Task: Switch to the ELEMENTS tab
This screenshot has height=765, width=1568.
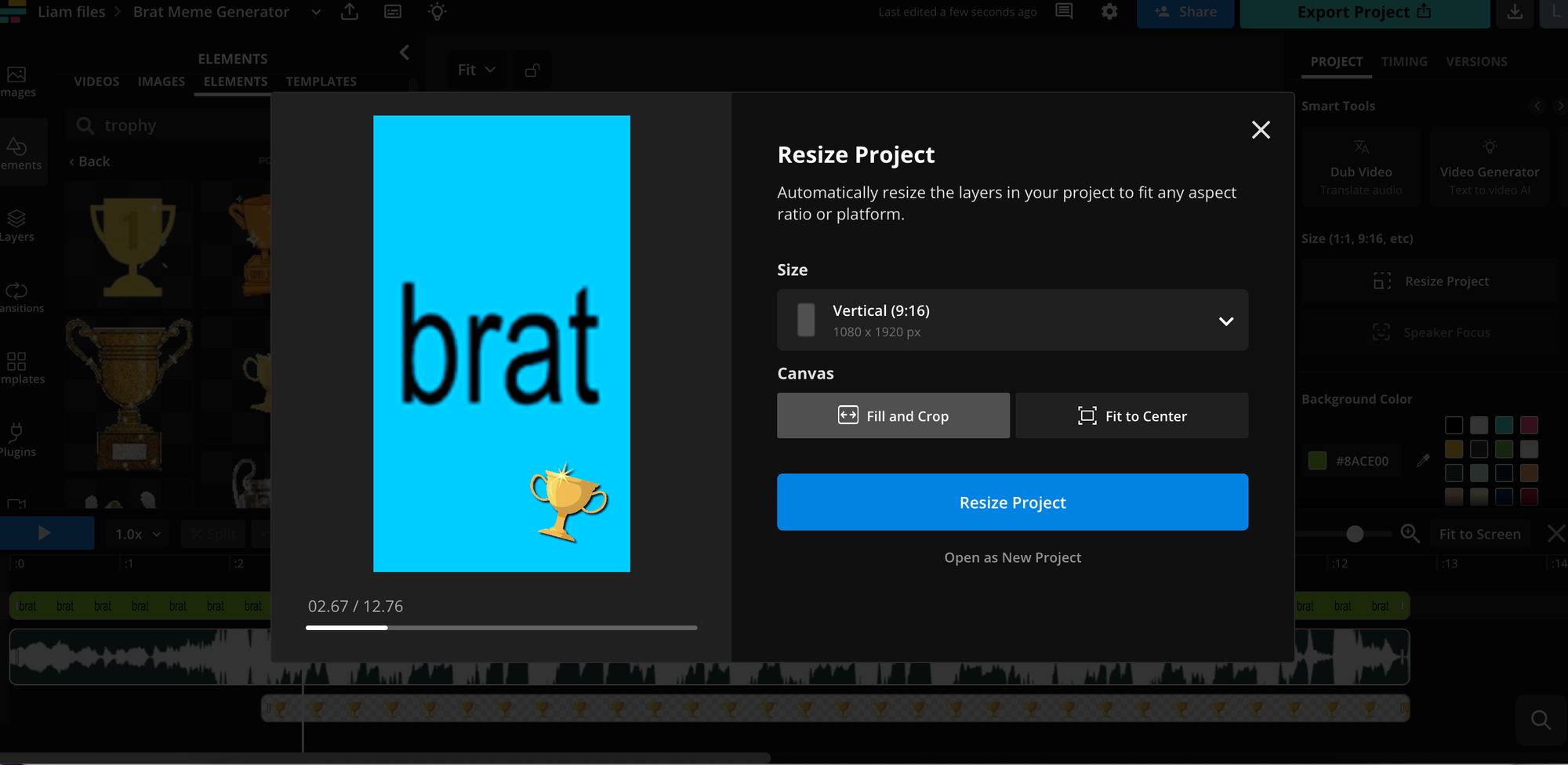Action: tap(235, 82)
